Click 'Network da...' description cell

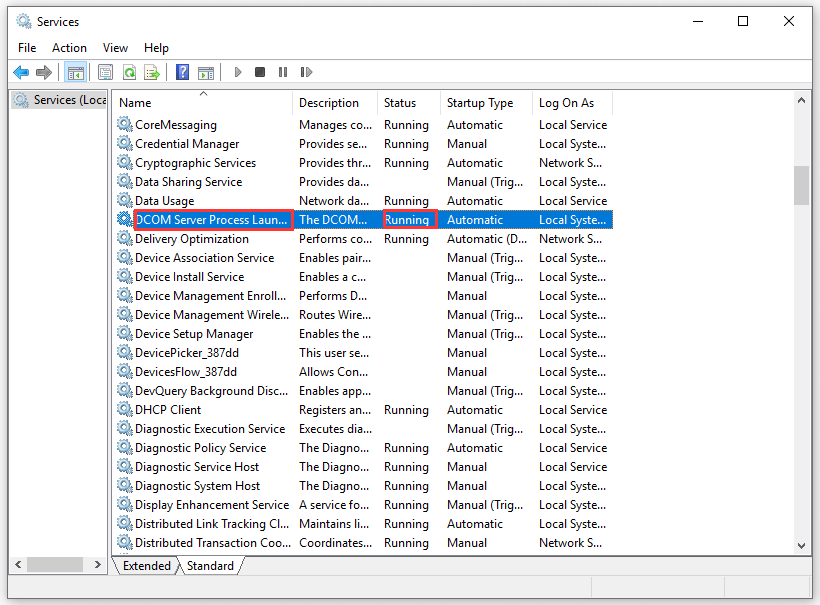(334, 201)
